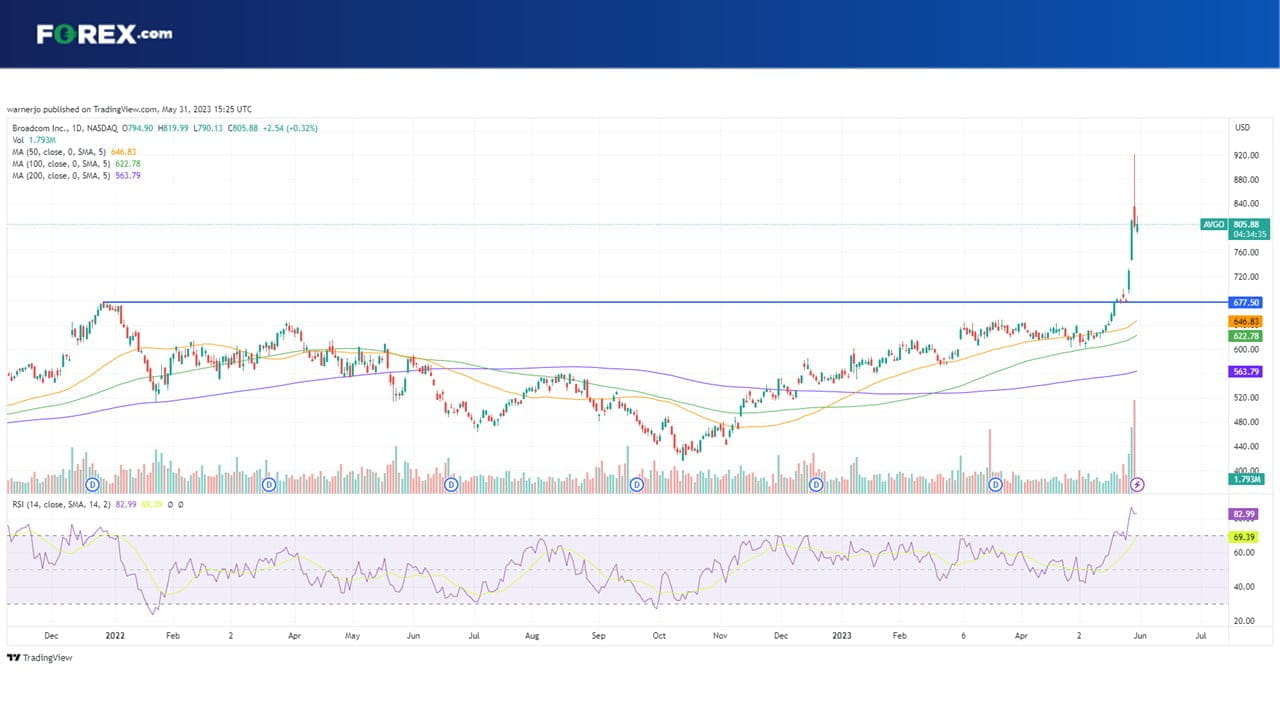Click the 720.00 price axis tick
This screenshot has width=1280, height=720.
pyautogui.click(x=1246, y=277)
